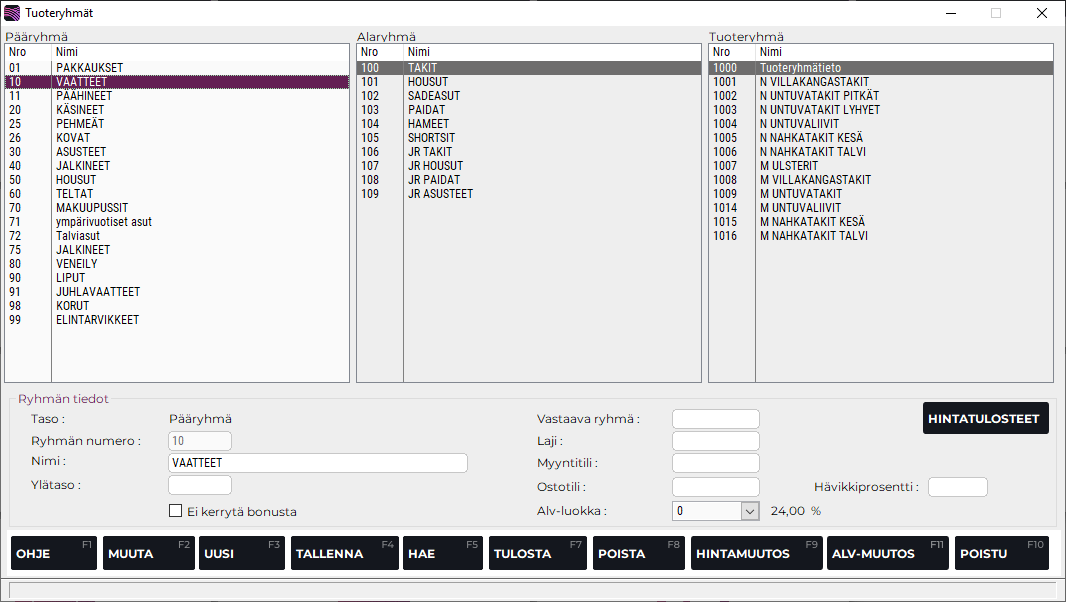1066x602 pixels.
Task: Open HINTAMUUTOS price change
Action: [756, 553]
